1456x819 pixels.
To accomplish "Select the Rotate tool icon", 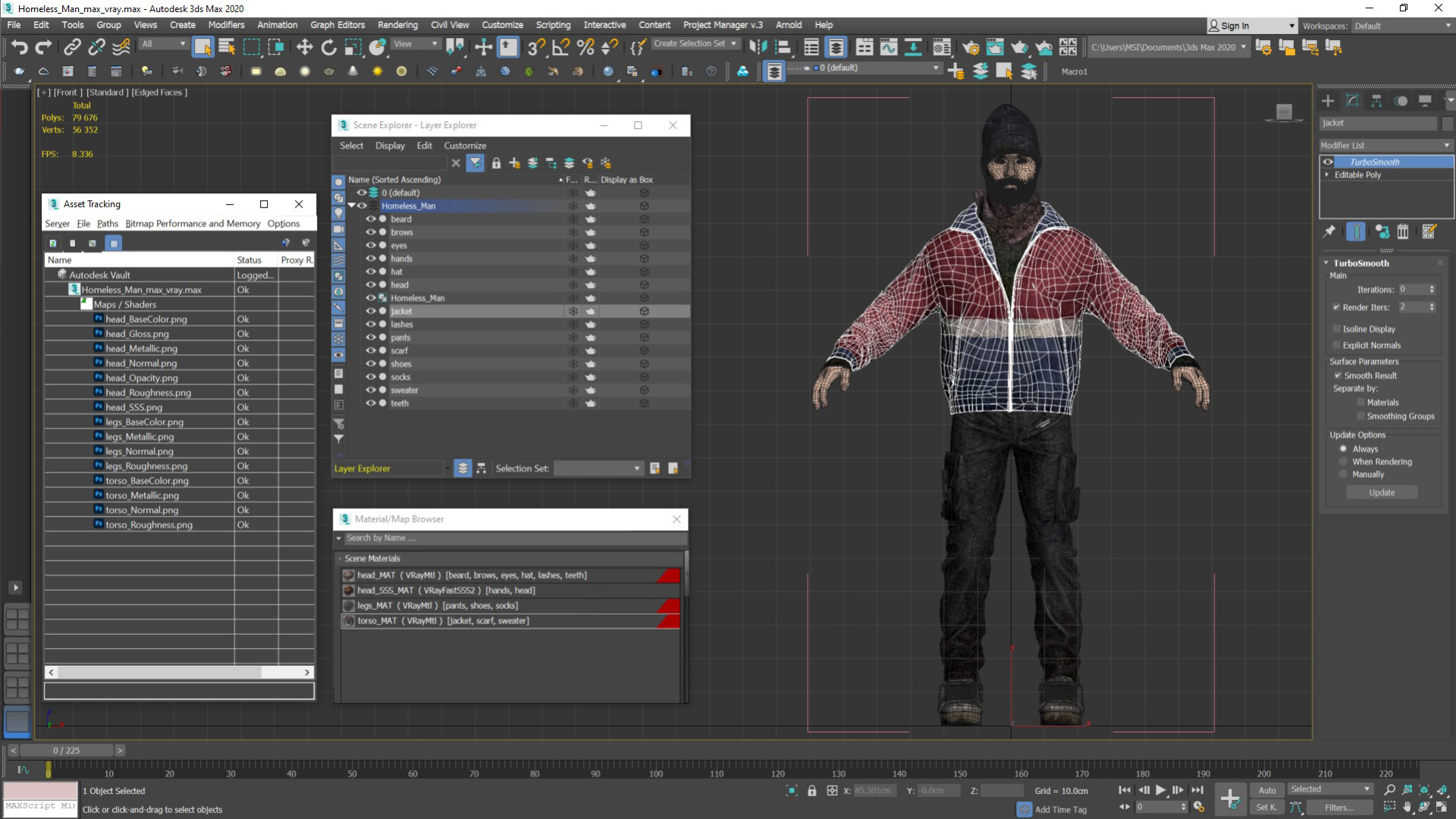I will pyautogui.click(x=328, y=47).
